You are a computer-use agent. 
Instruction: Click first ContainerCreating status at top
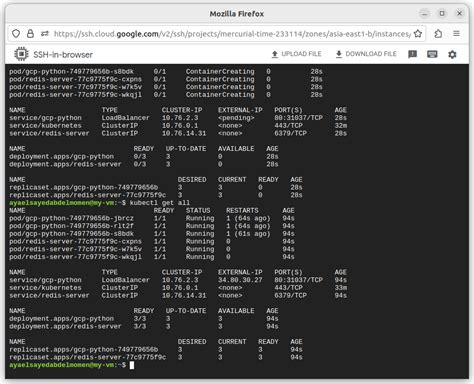click(220, 72)
